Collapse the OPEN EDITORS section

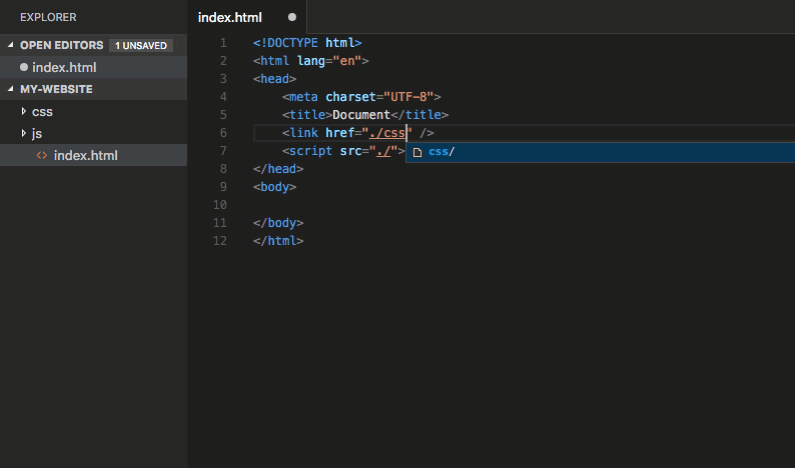[x=11, y=45]
